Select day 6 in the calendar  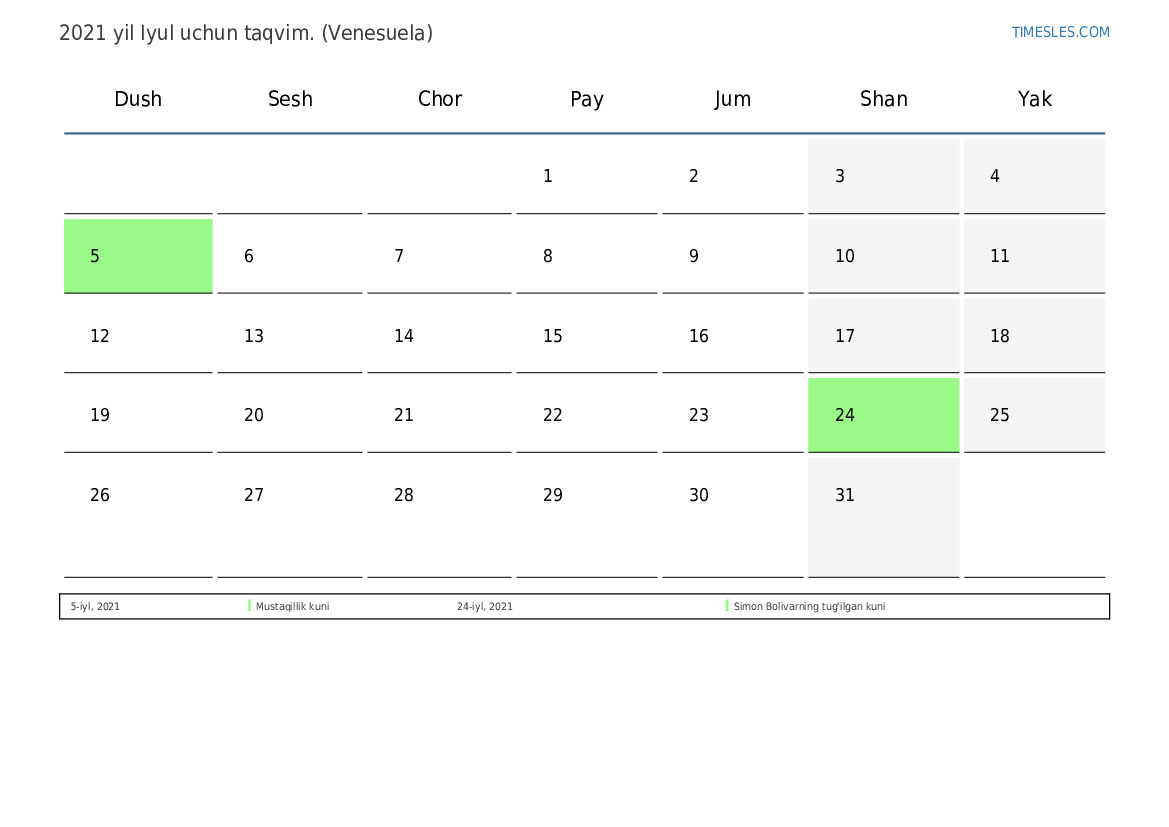pos(290,256)
